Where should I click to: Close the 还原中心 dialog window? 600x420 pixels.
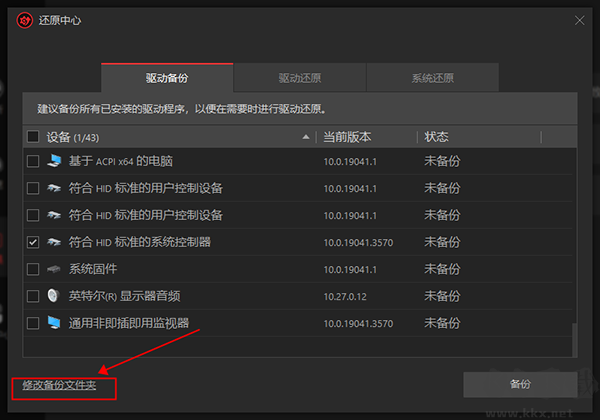pyautogui.click(x=580, y=20)
